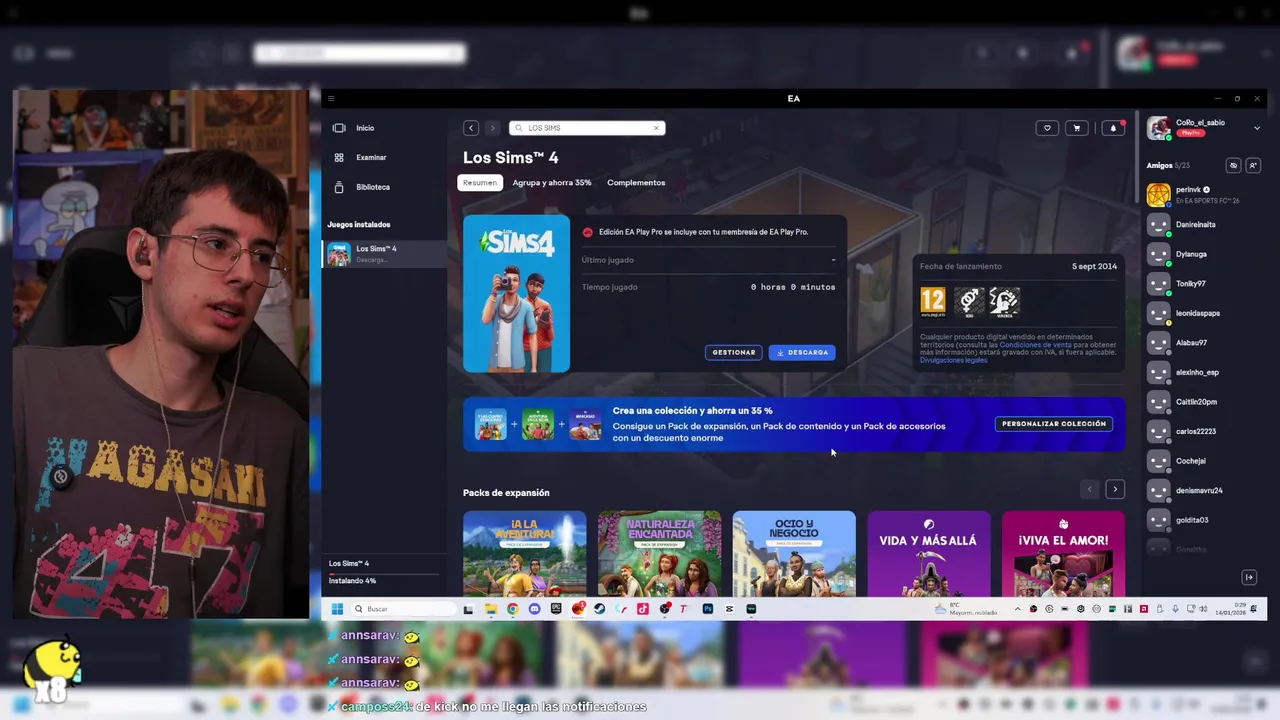The height and width of the screenshot is (720, 1280).
Task: Click the CoRo_el_sabio profile avatar
Action: [x=1158, y=127]
